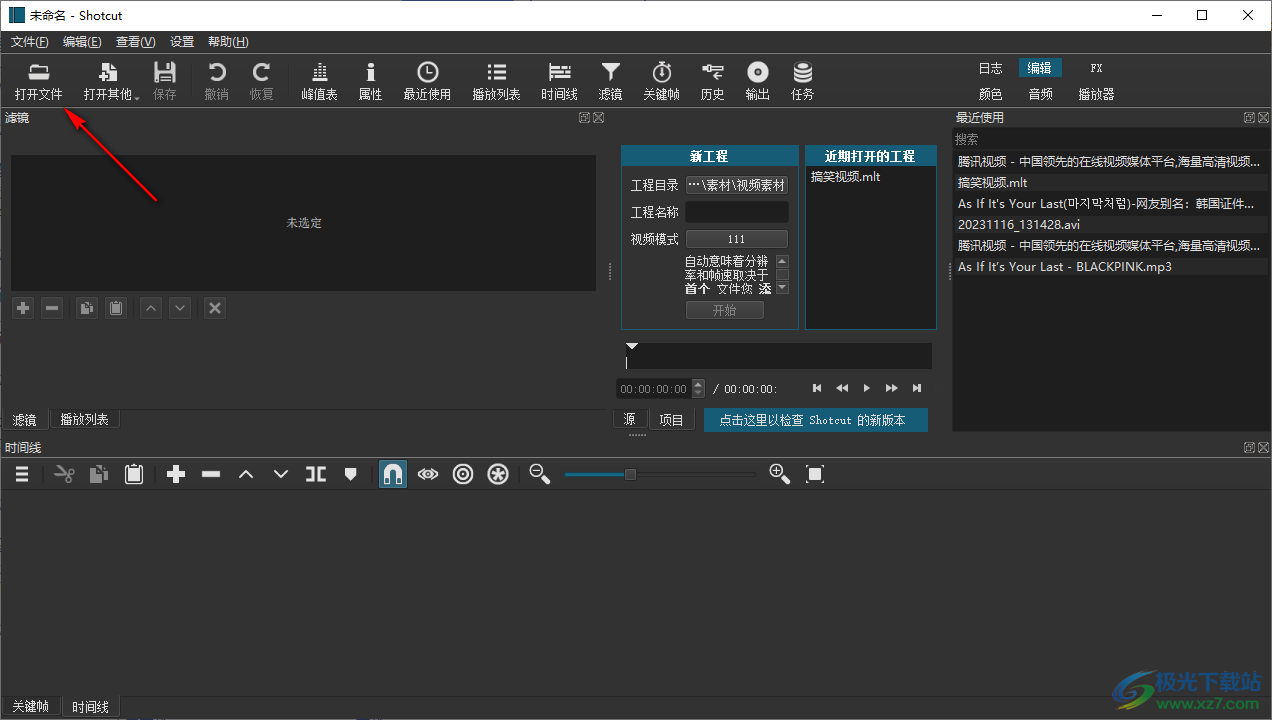Open the Edit (编辑) menu
Viewport: 1272px width, 720px height.
point(82,42)
